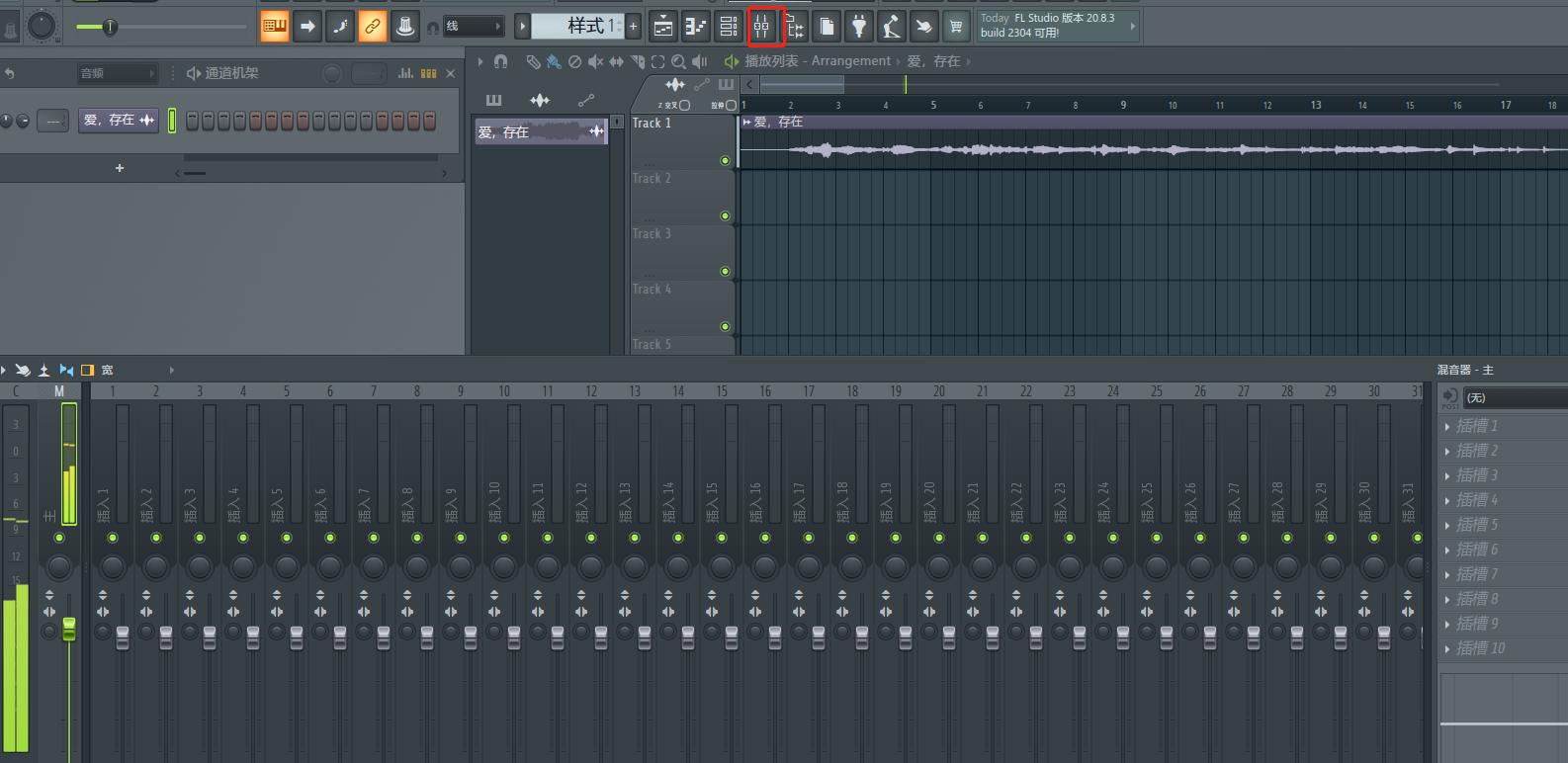The height and width of the screenshot is (763, 1568).
Task: Select the Zoom magnifier tool in playlist
Action: [678, 61]
